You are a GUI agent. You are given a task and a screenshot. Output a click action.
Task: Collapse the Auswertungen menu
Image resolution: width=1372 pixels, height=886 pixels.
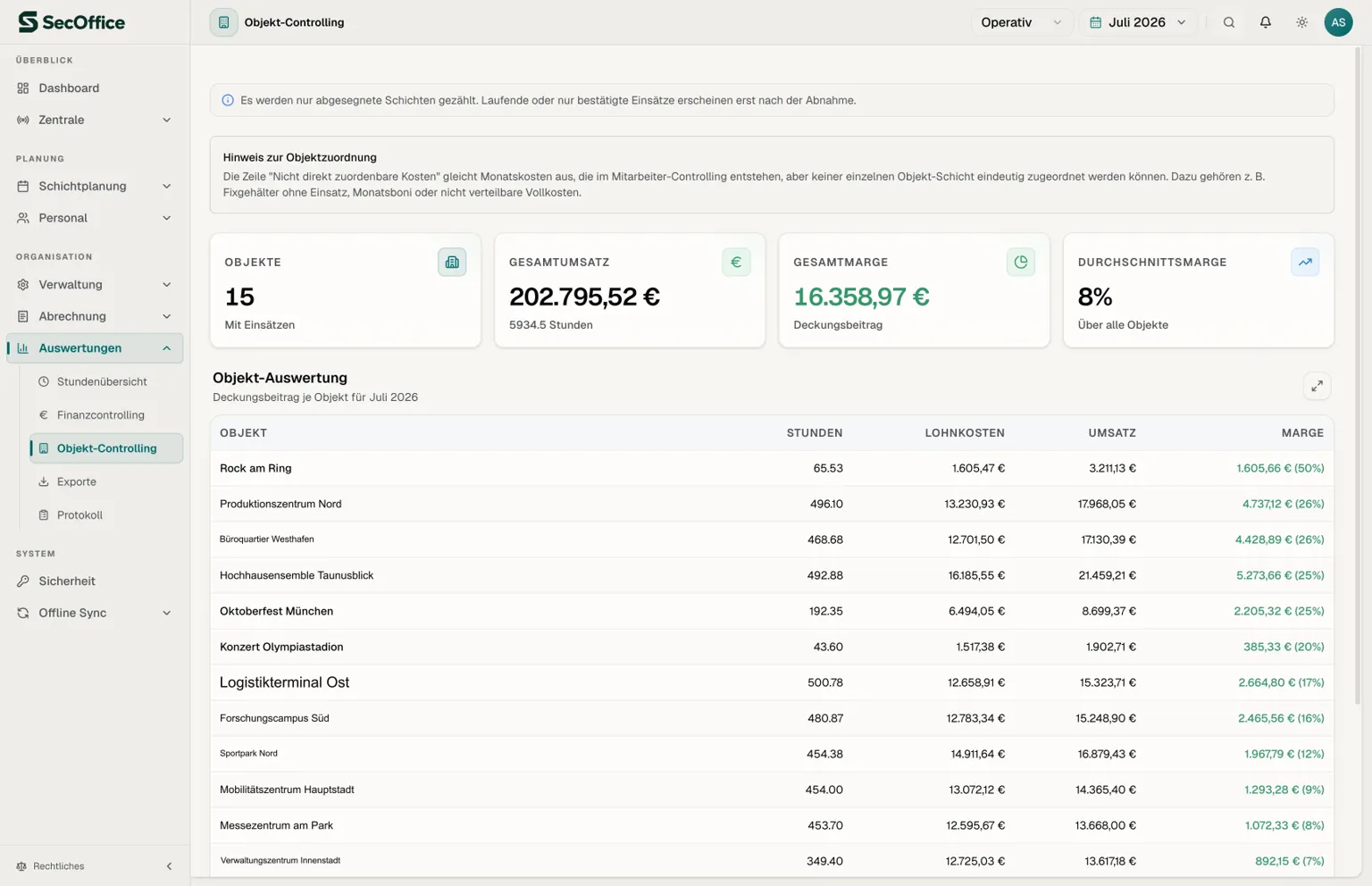[95, 348]
